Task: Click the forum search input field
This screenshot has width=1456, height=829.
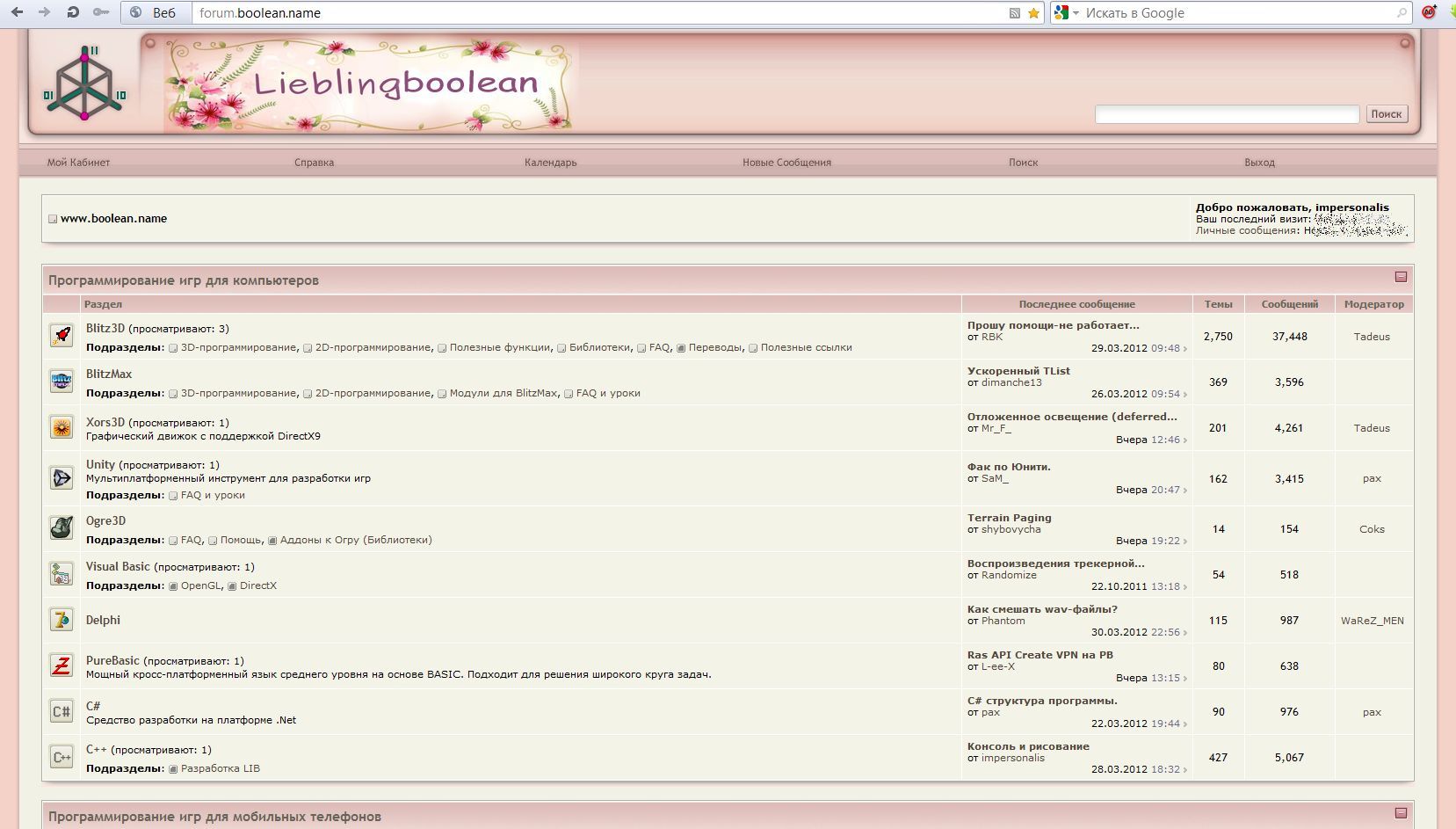Action: (x=1227, y=114)
